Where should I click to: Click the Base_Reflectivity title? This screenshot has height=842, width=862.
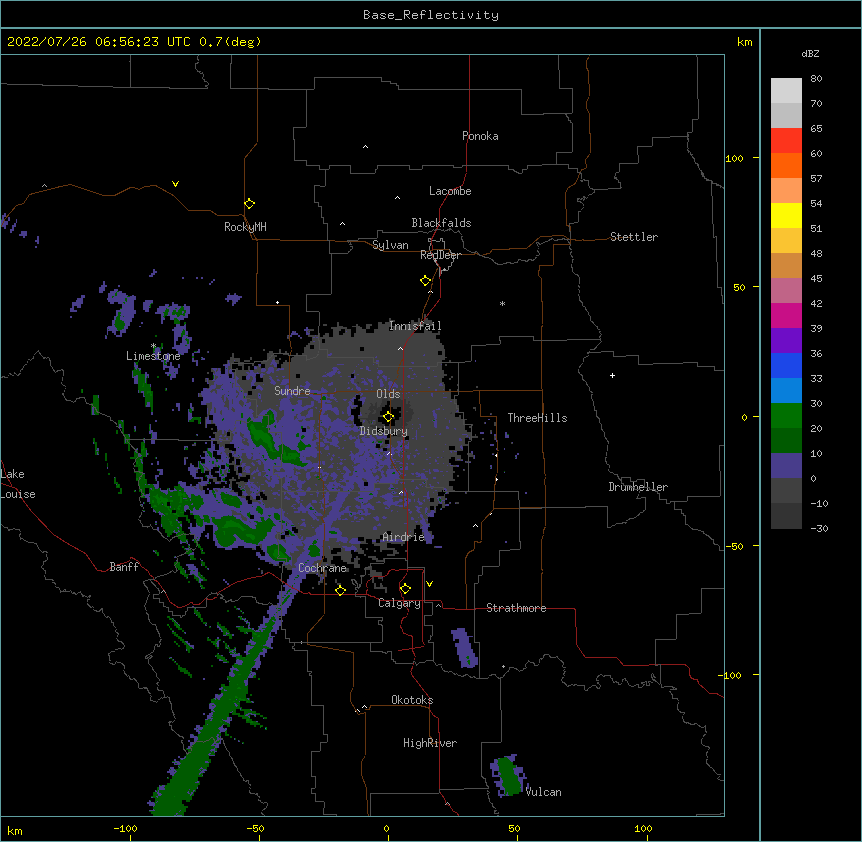click(x=431, y=15)
